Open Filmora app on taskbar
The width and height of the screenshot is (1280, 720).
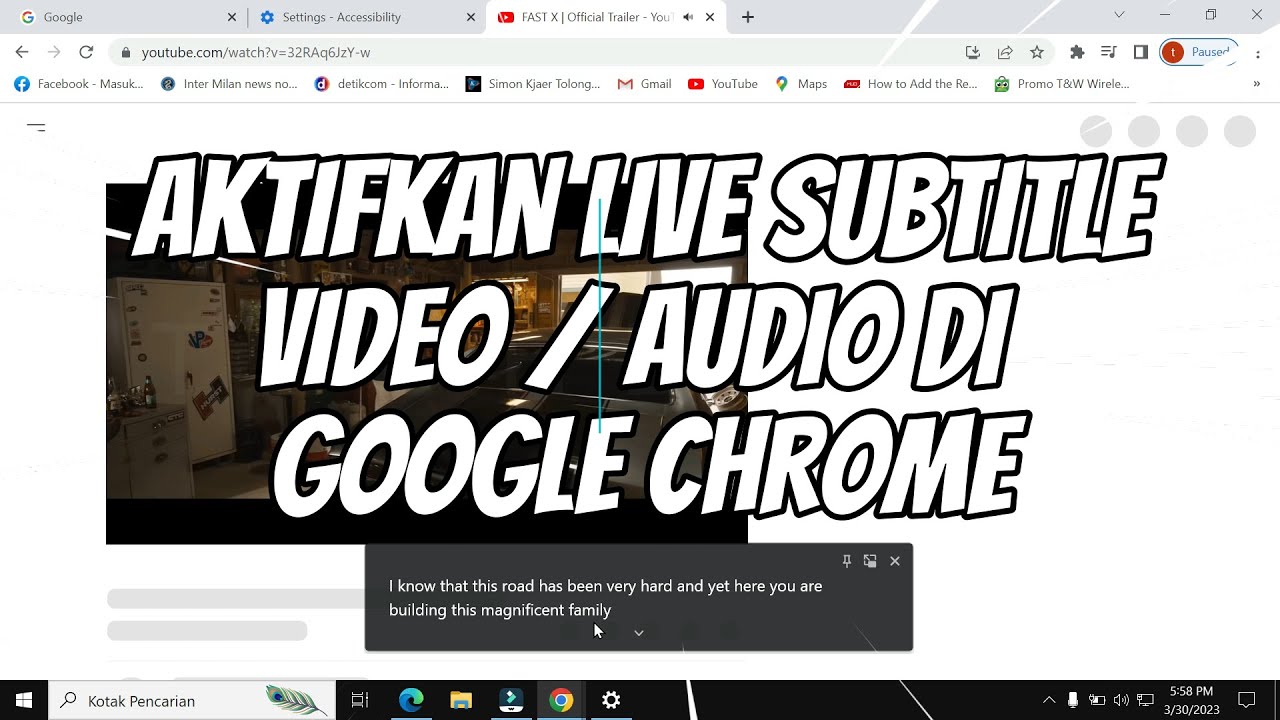click(x=511, y=700)
